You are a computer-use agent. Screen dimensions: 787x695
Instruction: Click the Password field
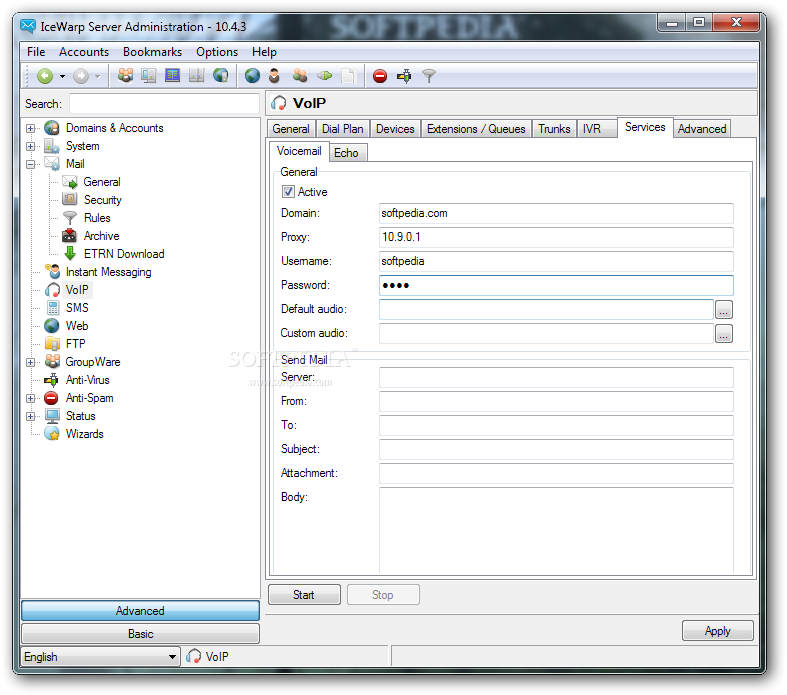click(x=556, y=286)
